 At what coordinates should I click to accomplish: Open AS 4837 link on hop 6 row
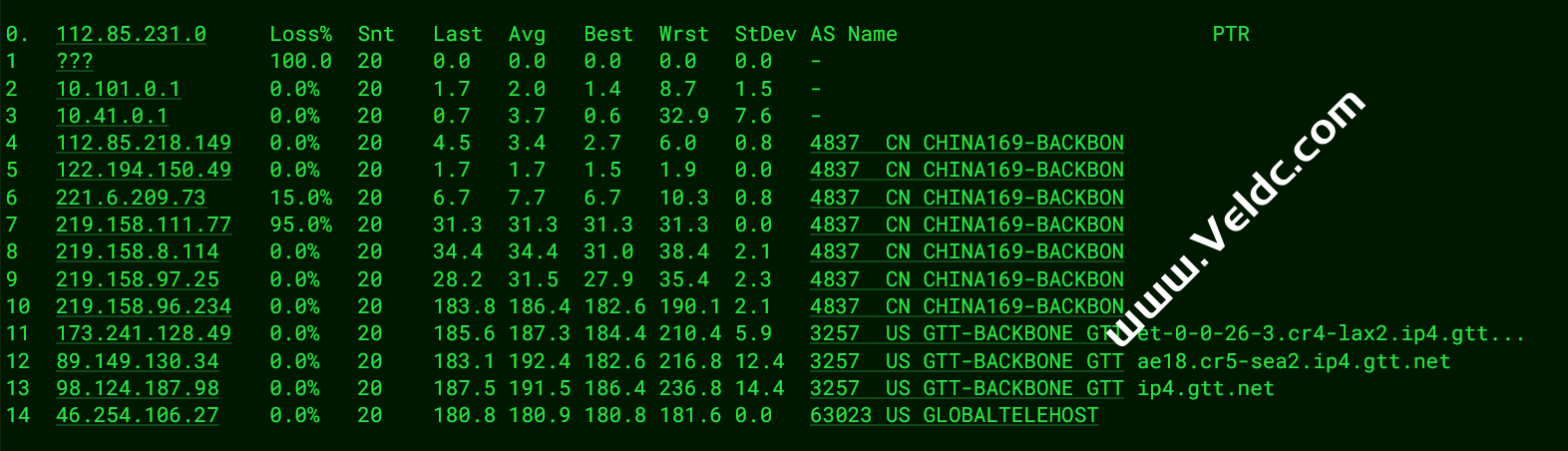(x=967, y=198)
